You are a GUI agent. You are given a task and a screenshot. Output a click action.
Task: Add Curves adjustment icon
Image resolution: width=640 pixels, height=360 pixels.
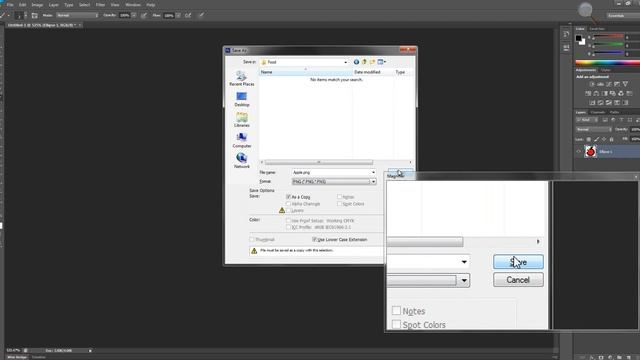[x=609, y=84]
